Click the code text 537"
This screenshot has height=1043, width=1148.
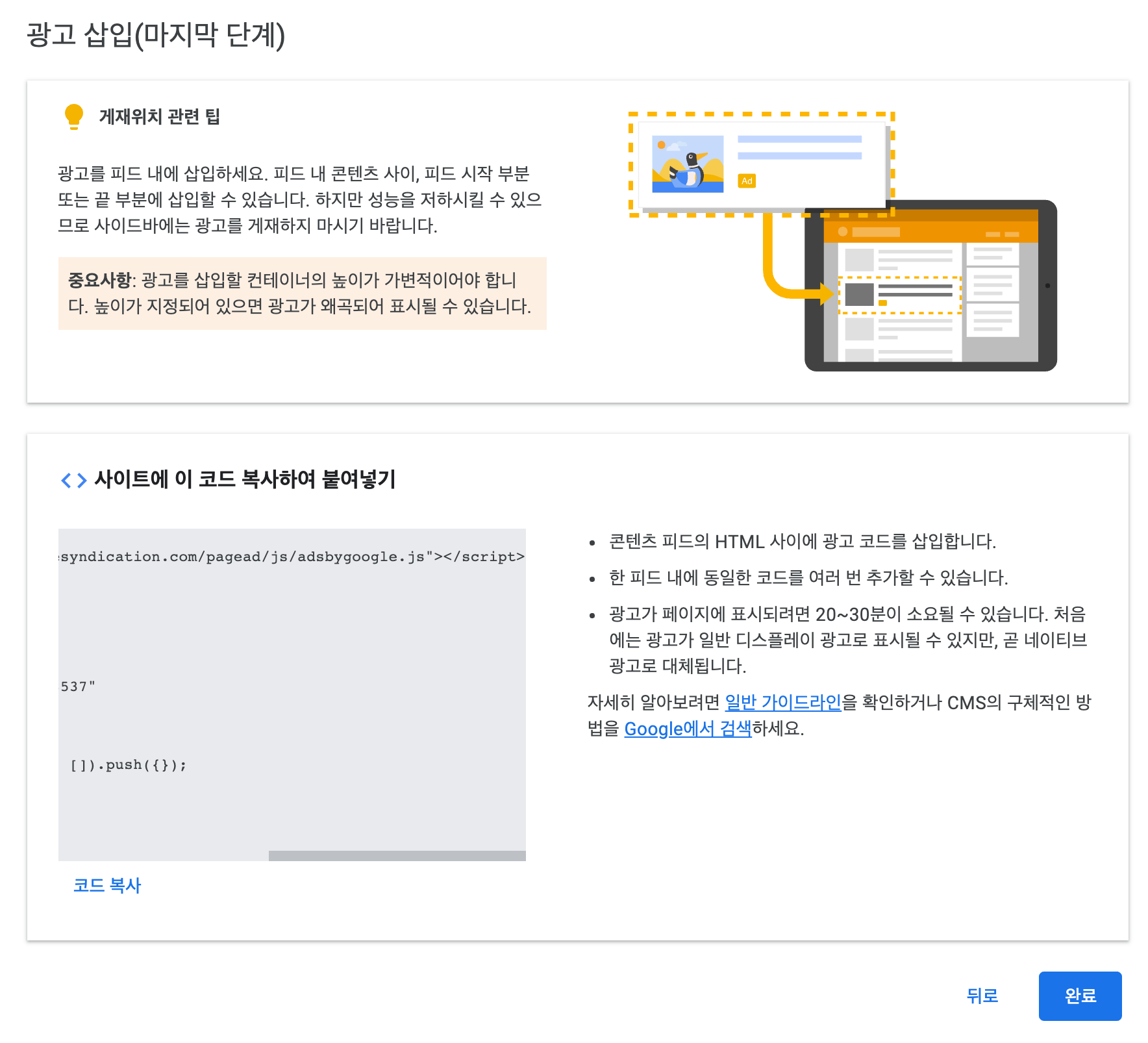pyautogui.click(x=78, y=686)
